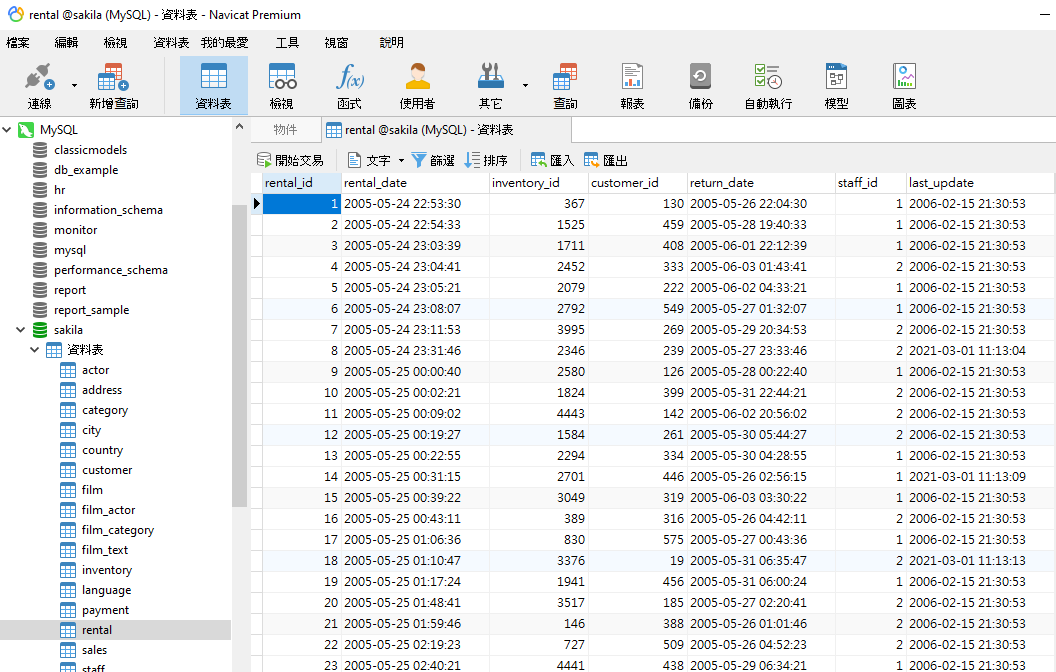Collapse the sakila database node

coord(21,330)
